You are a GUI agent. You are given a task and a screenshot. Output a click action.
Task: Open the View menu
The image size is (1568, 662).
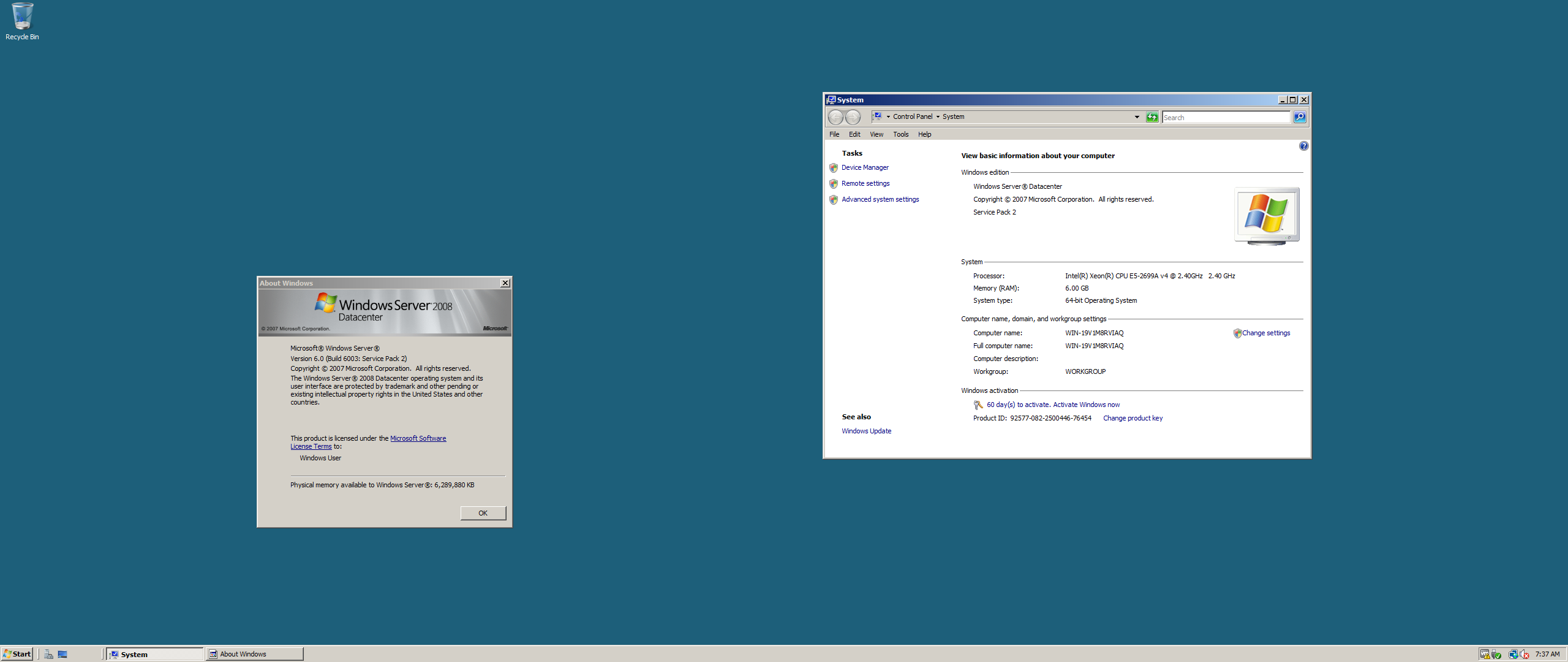[876, 134]
